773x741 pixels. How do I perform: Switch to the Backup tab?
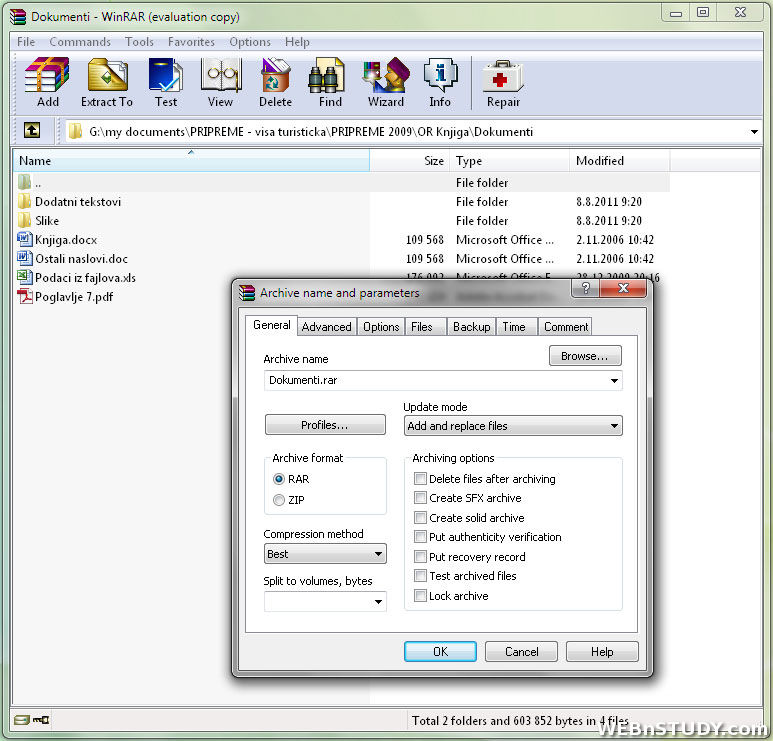471,327
